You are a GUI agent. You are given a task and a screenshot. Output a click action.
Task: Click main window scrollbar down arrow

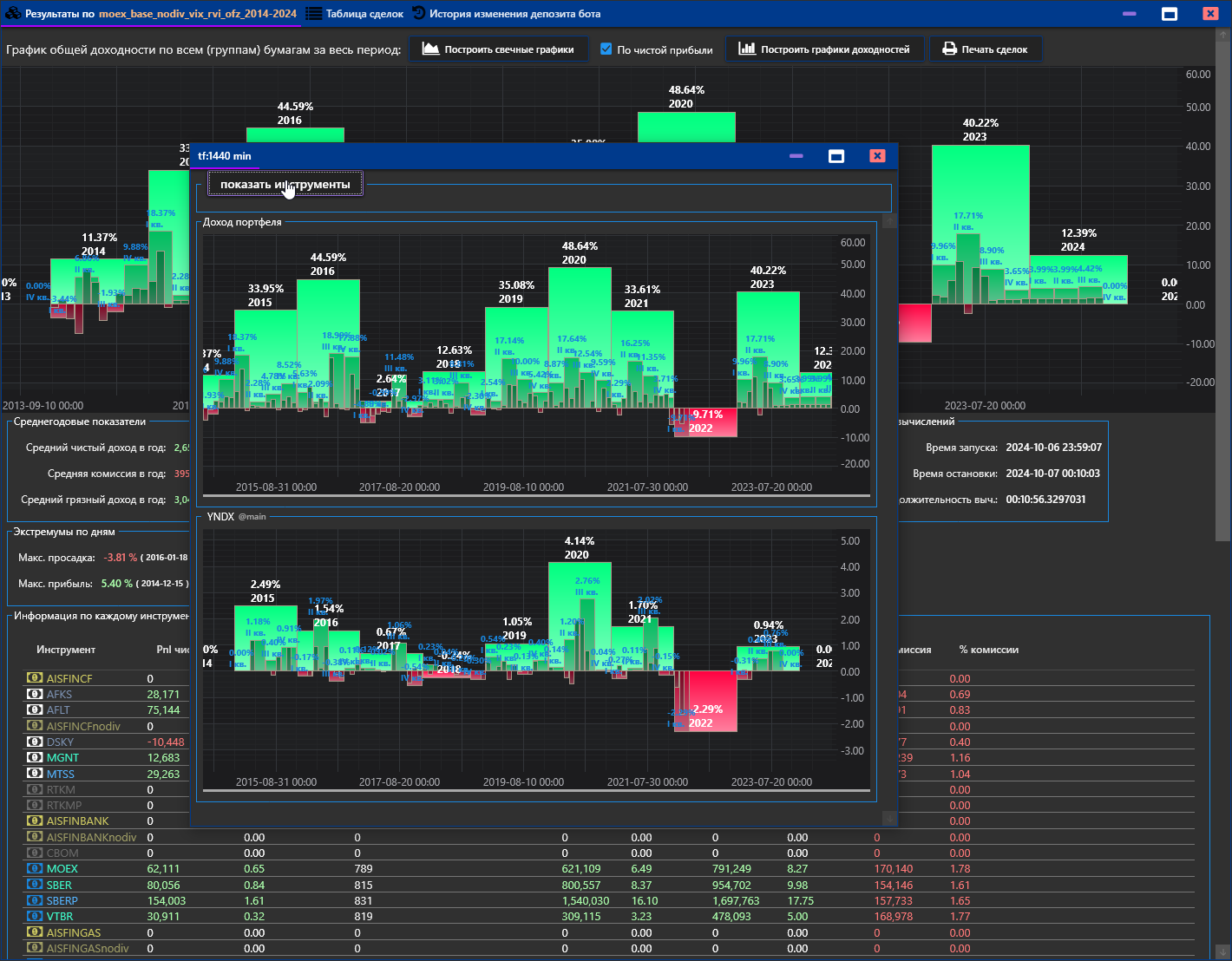pyautogui.click(x=1223, y=951)
